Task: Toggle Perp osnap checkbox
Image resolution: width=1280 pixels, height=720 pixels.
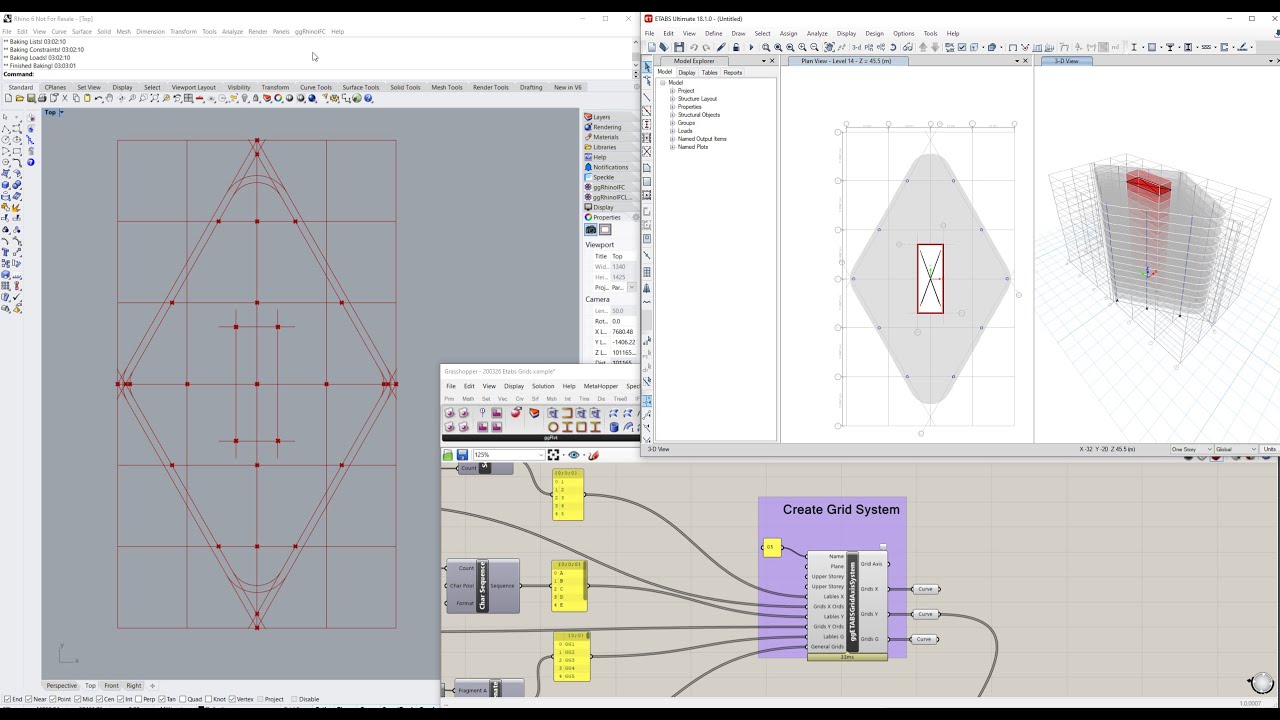Action: point(140,699)
